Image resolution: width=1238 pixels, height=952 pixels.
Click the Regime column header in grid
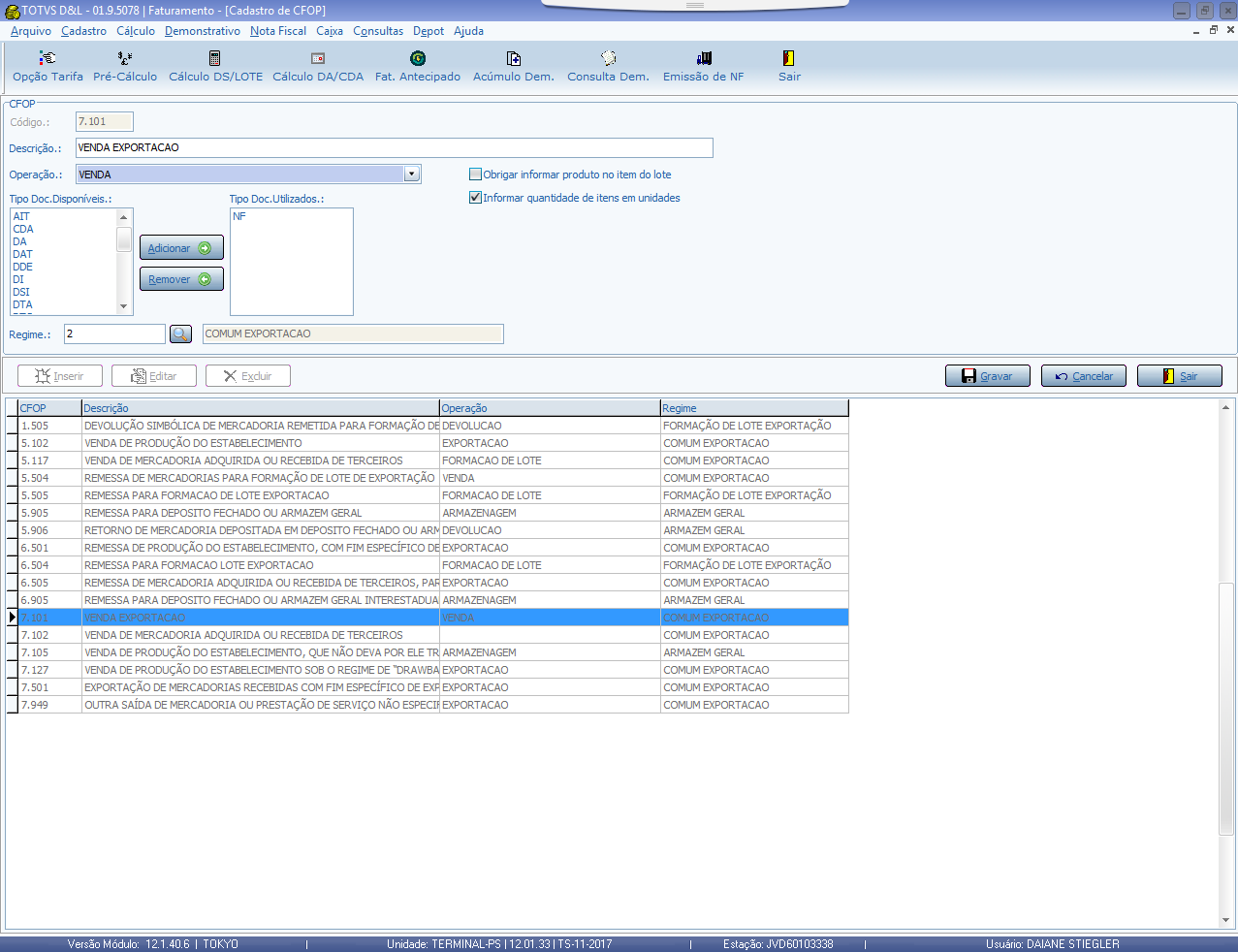754,408
